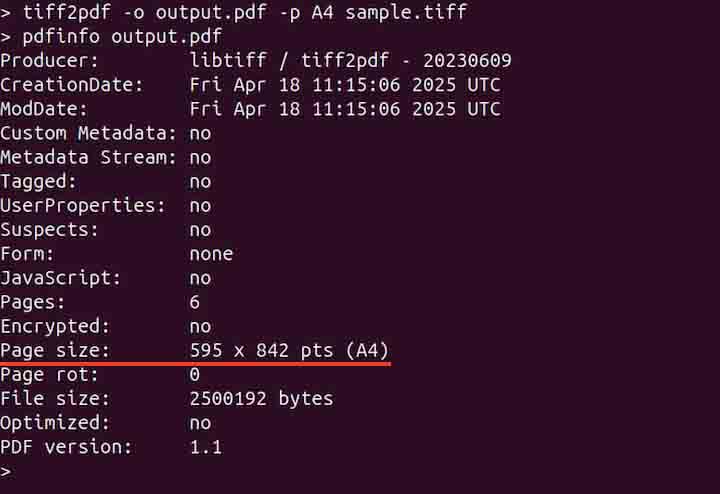Click the file size value 2500192 bytes
The image size is (720, 494).
coord(261,398)
